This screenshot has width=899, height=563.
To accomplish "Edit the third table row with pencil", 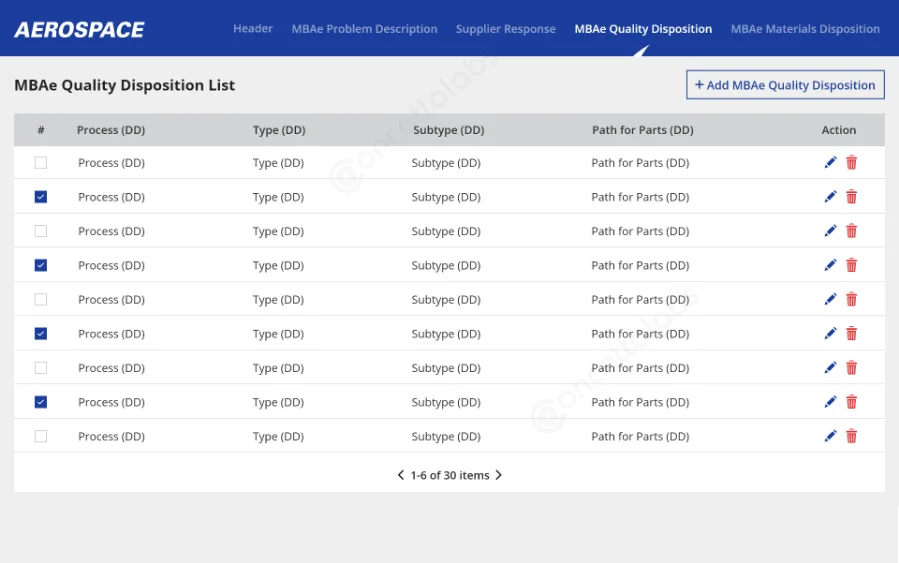I will click(x=830, y=231).
